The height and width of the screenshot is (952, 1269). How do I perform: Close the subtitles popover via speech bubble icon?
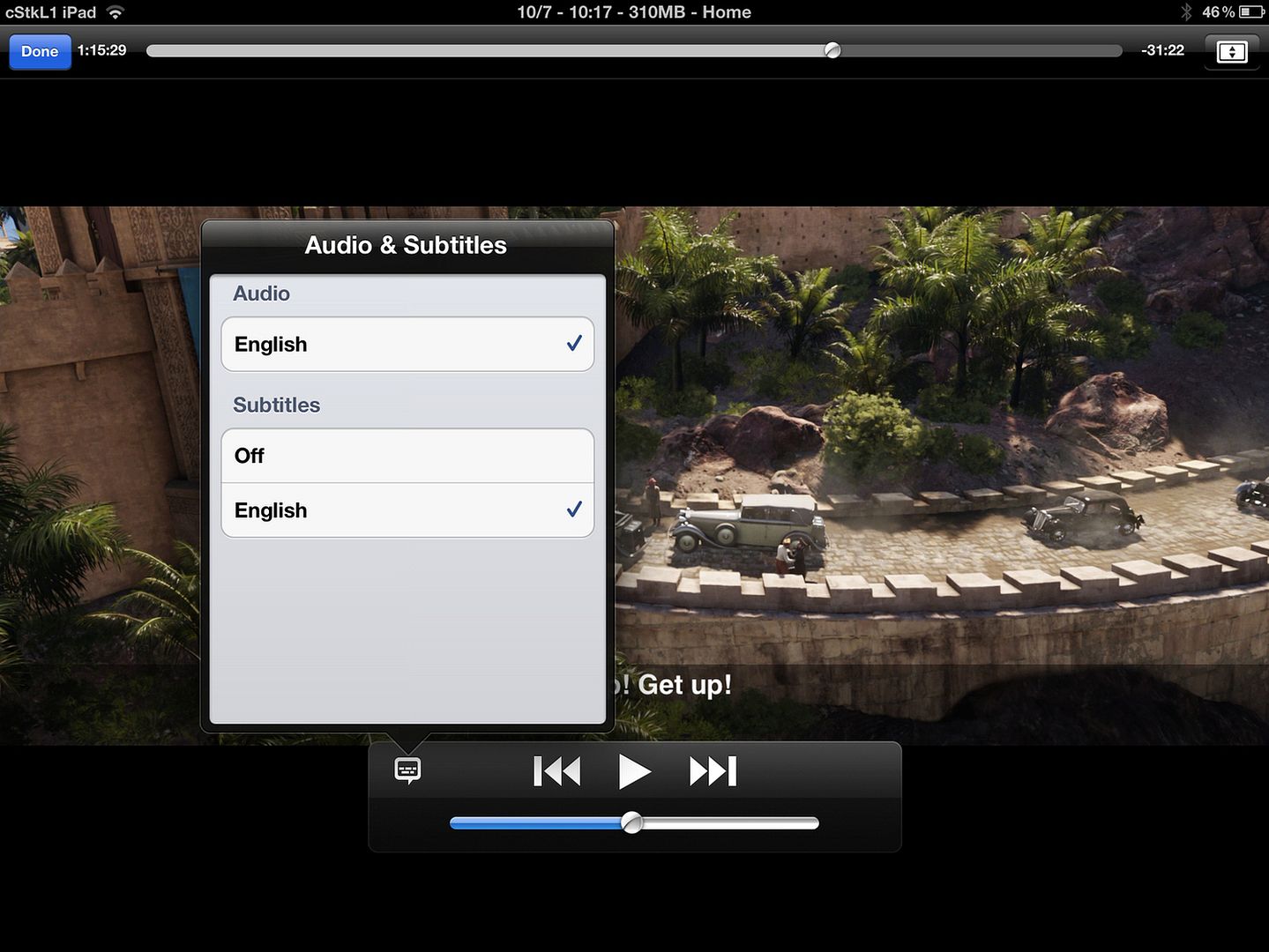pyautogui.click(x=407, y=770)
